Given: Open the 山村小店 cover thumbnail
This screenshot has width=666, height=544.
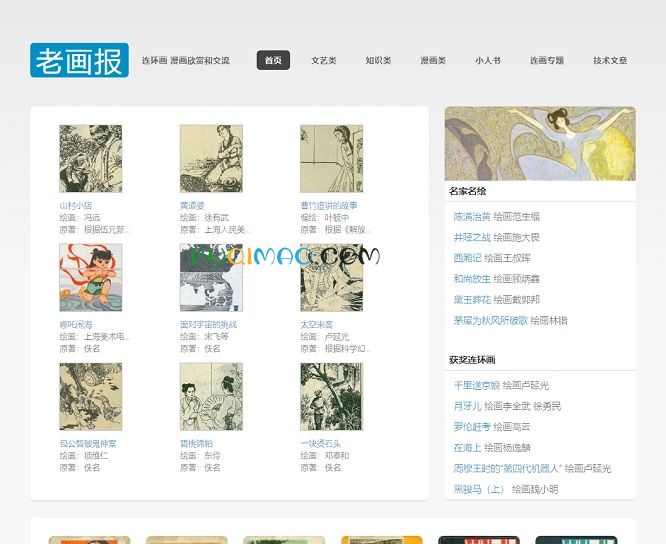Looking at the screenshot, I should tap(90, 158).
